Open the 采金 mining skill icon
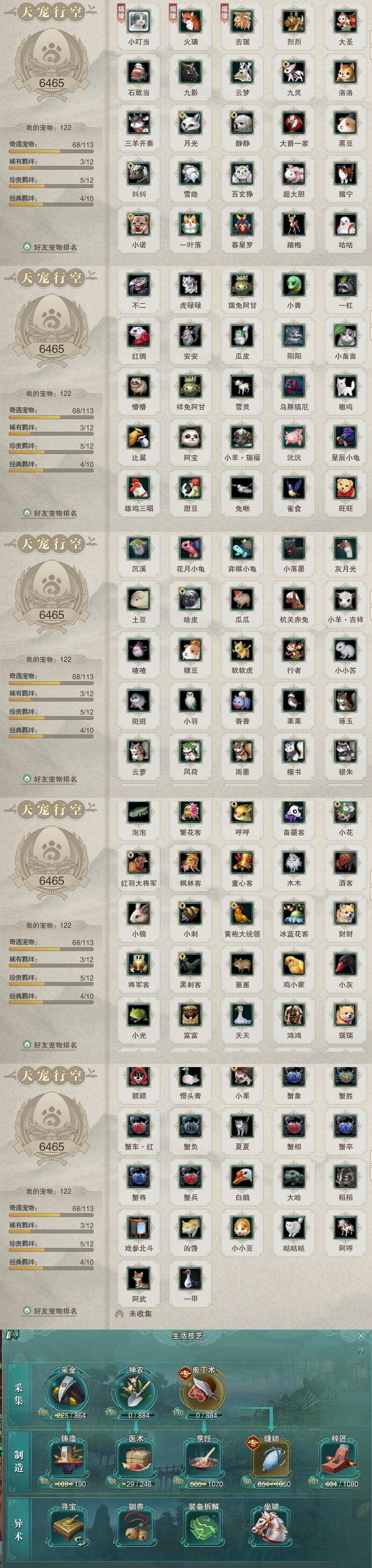Viewport: 372px width, 1568px height. coord(68,1392)
